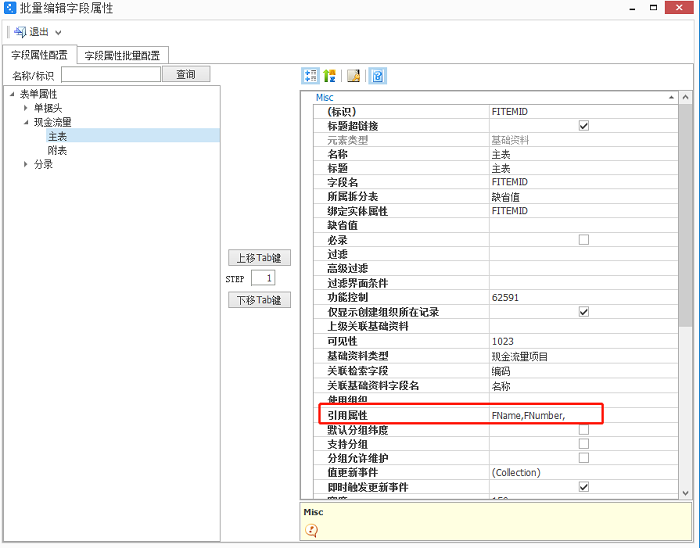Click the app icon in the title bar
Viewport: 700px width, 548px height.
pyautogui.click(x=10, y=8)
